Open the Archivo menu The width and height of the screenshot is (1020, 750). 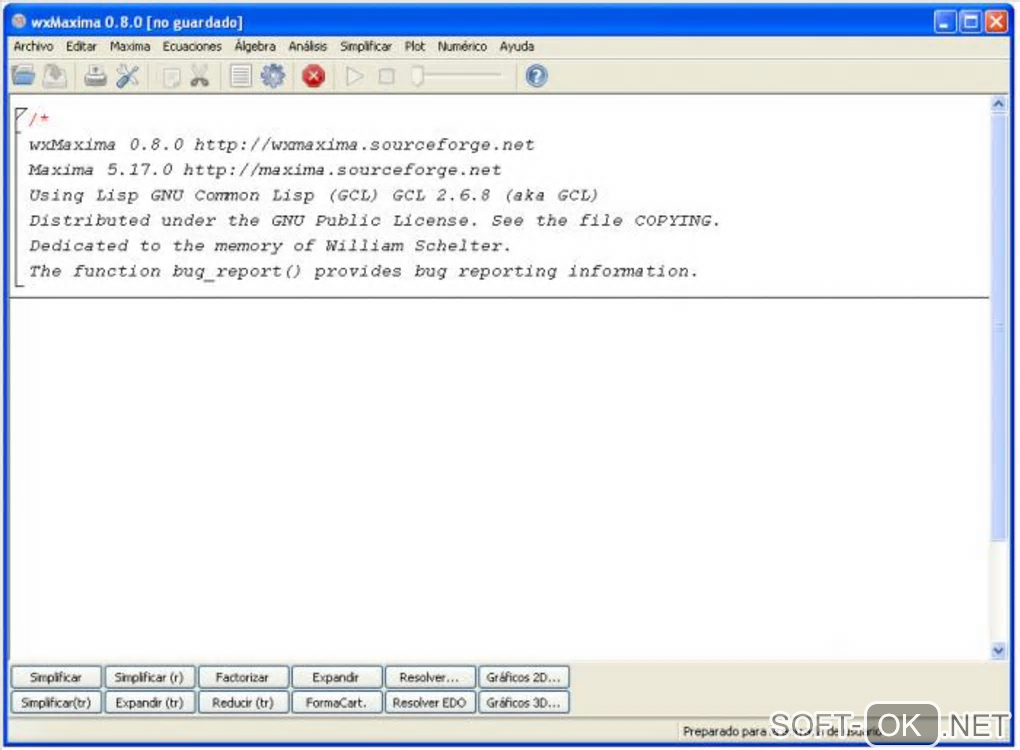[x=33, y=46]
